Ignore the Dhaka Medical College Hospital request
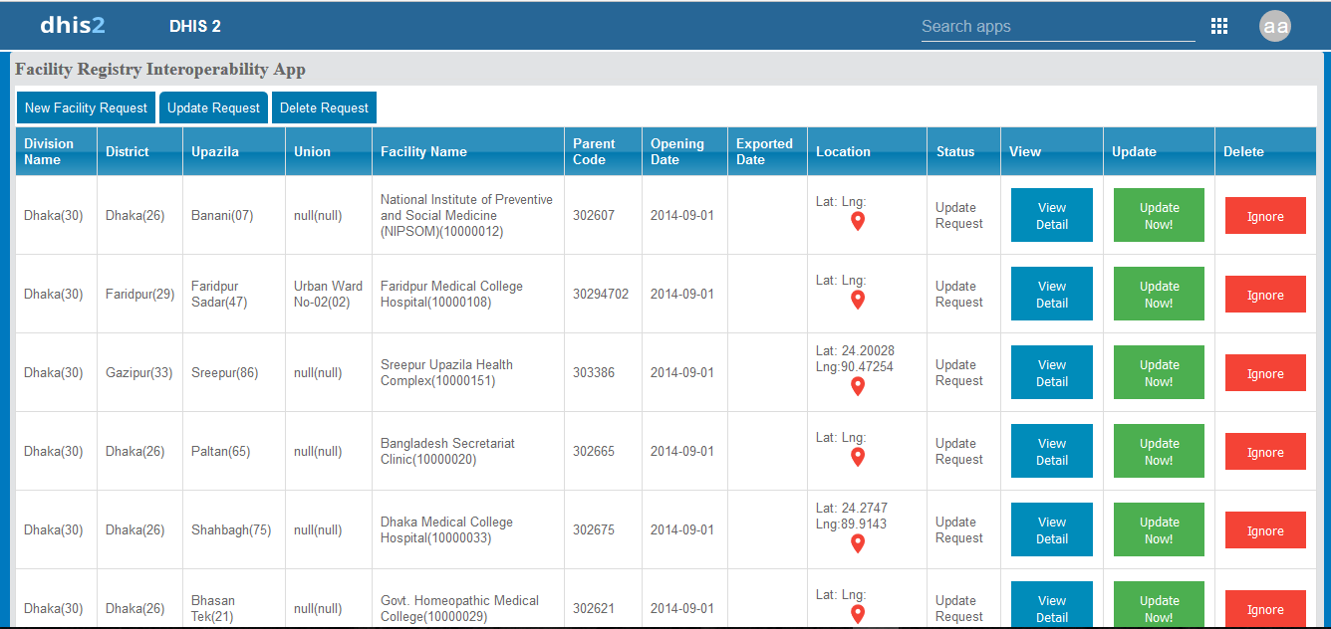Viewport: 1331px width, 629px height. pos(1265,531)
